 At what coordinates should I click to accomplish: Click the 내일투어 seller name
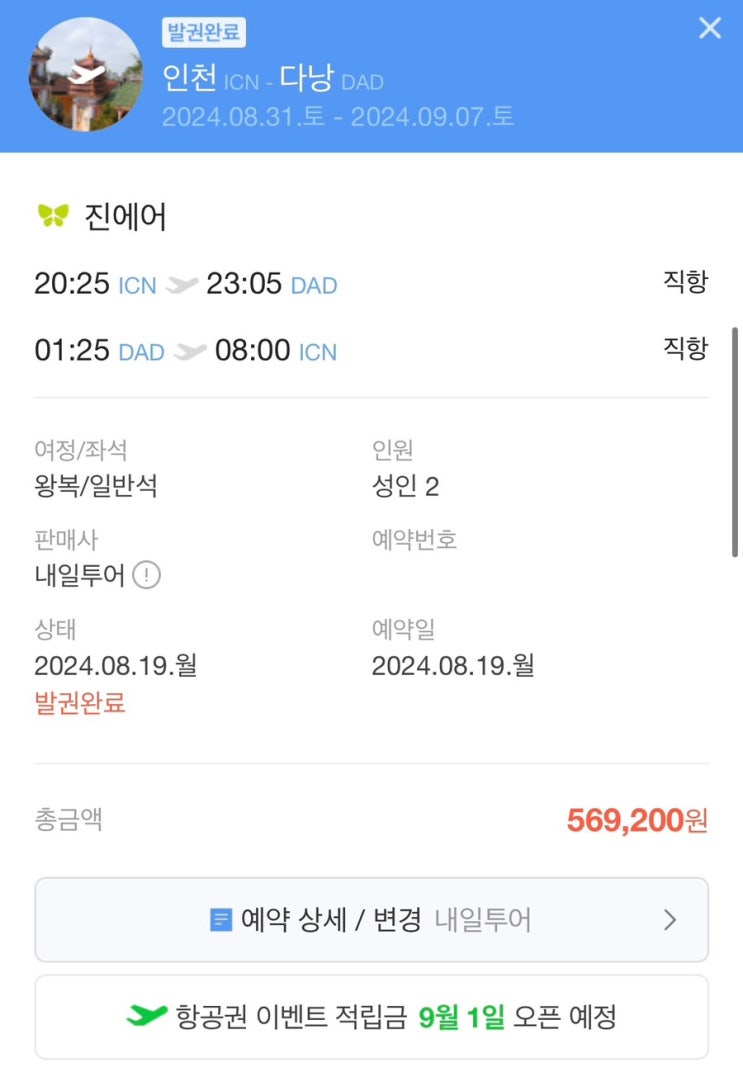click(79, 576)
